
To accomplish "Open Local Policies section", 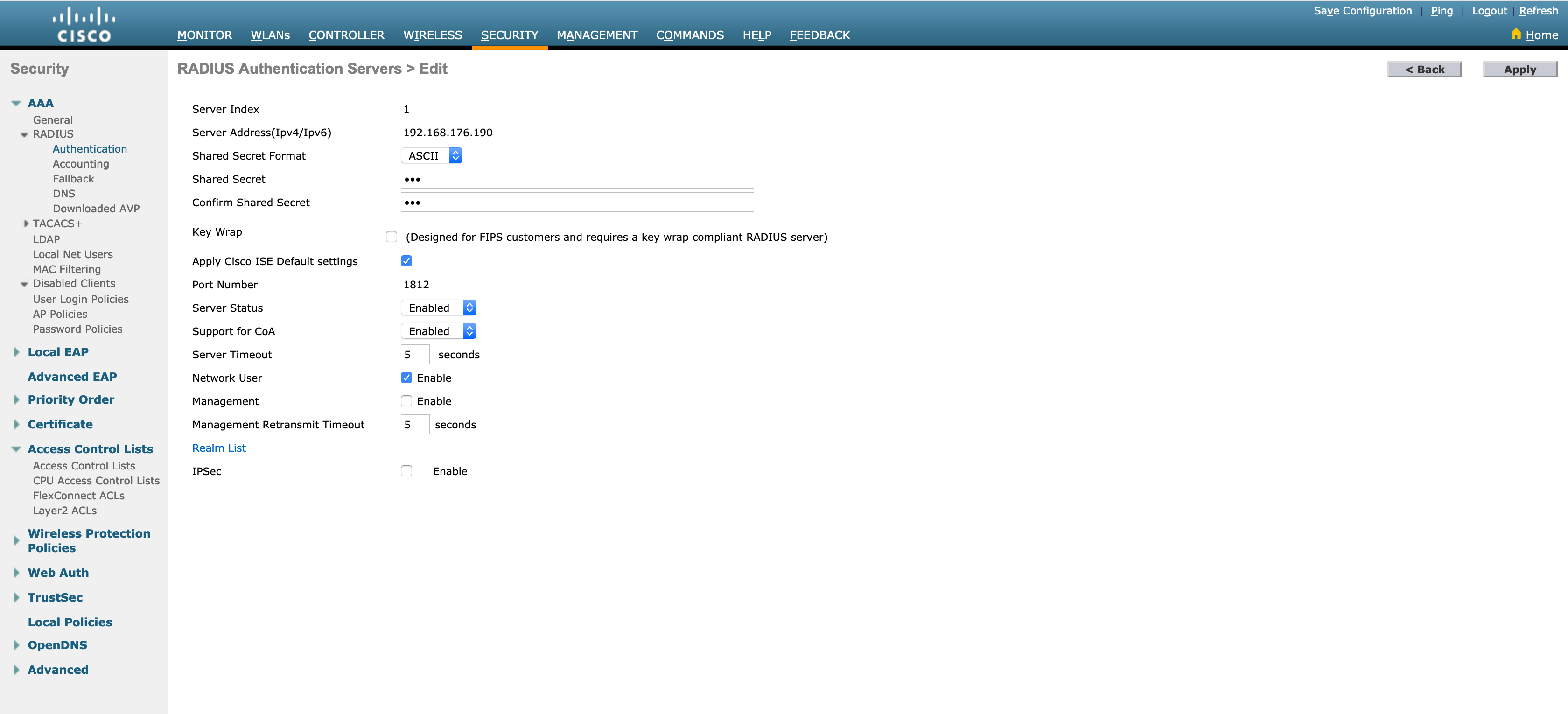I will (70, 622).
